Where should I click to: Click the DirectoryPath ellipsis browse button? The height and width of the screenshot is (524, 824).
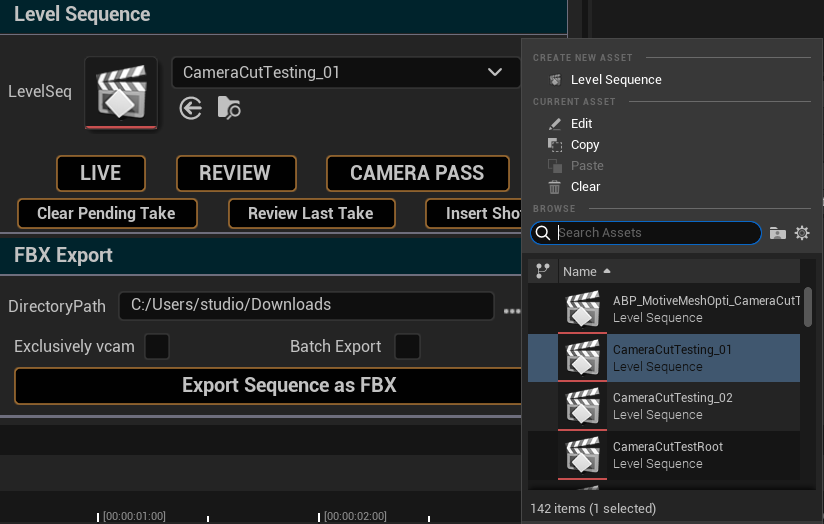point(512,311)
